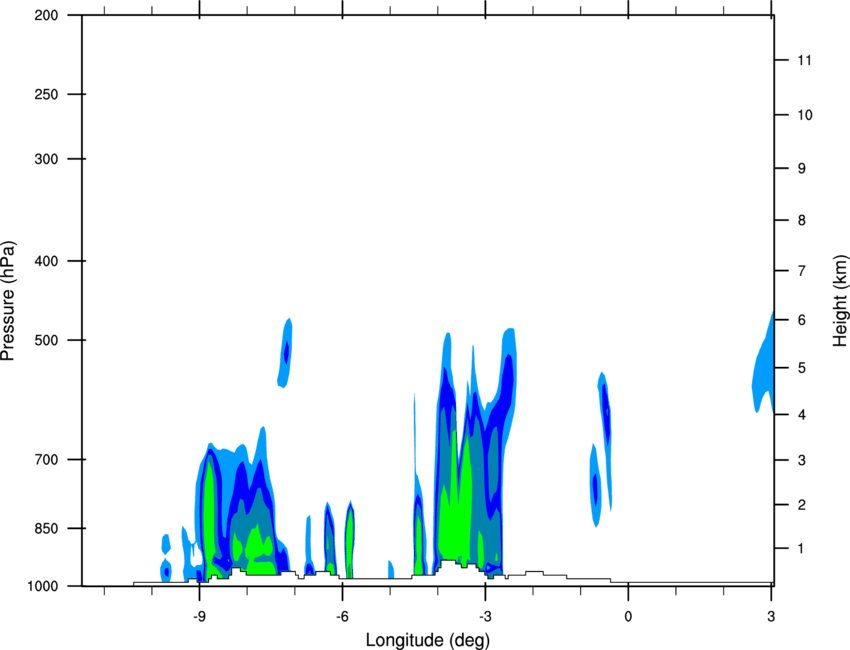
Task: Select the 500 pressure tick label
Action: tap(46, 340)
